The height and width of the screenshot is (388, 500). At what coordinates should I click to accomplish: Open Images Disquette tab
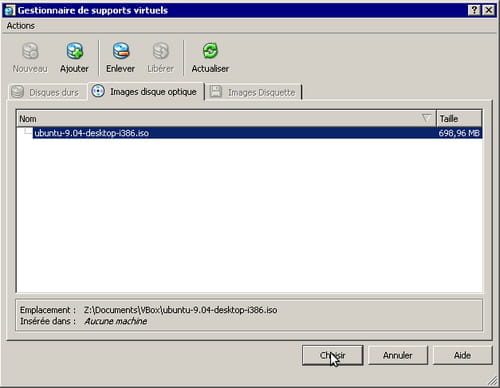[254, 92]
